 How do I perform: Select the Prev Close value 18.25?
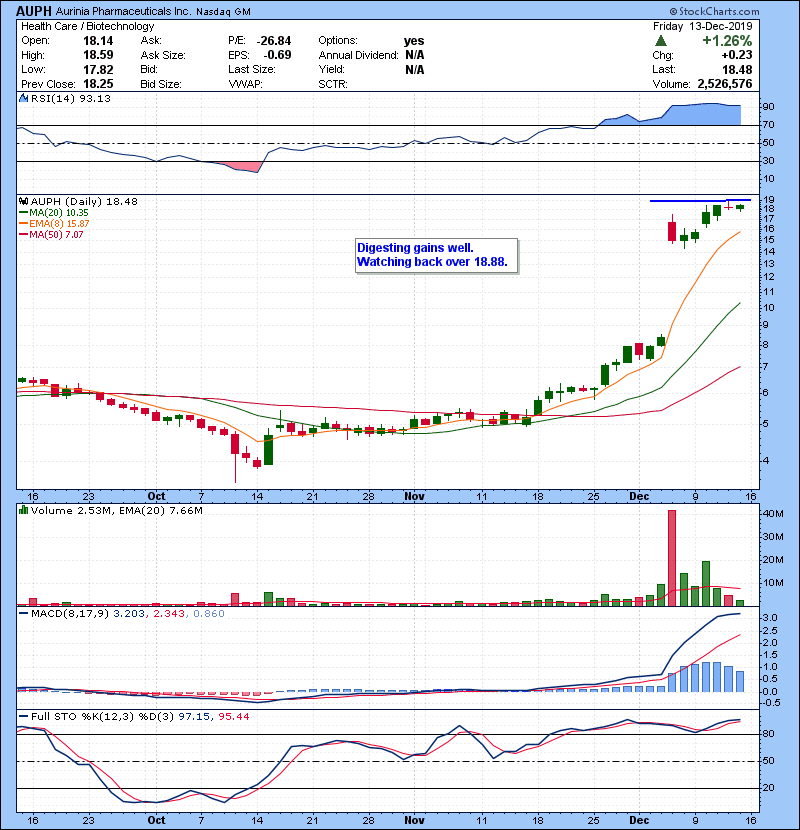click(98, 84)
